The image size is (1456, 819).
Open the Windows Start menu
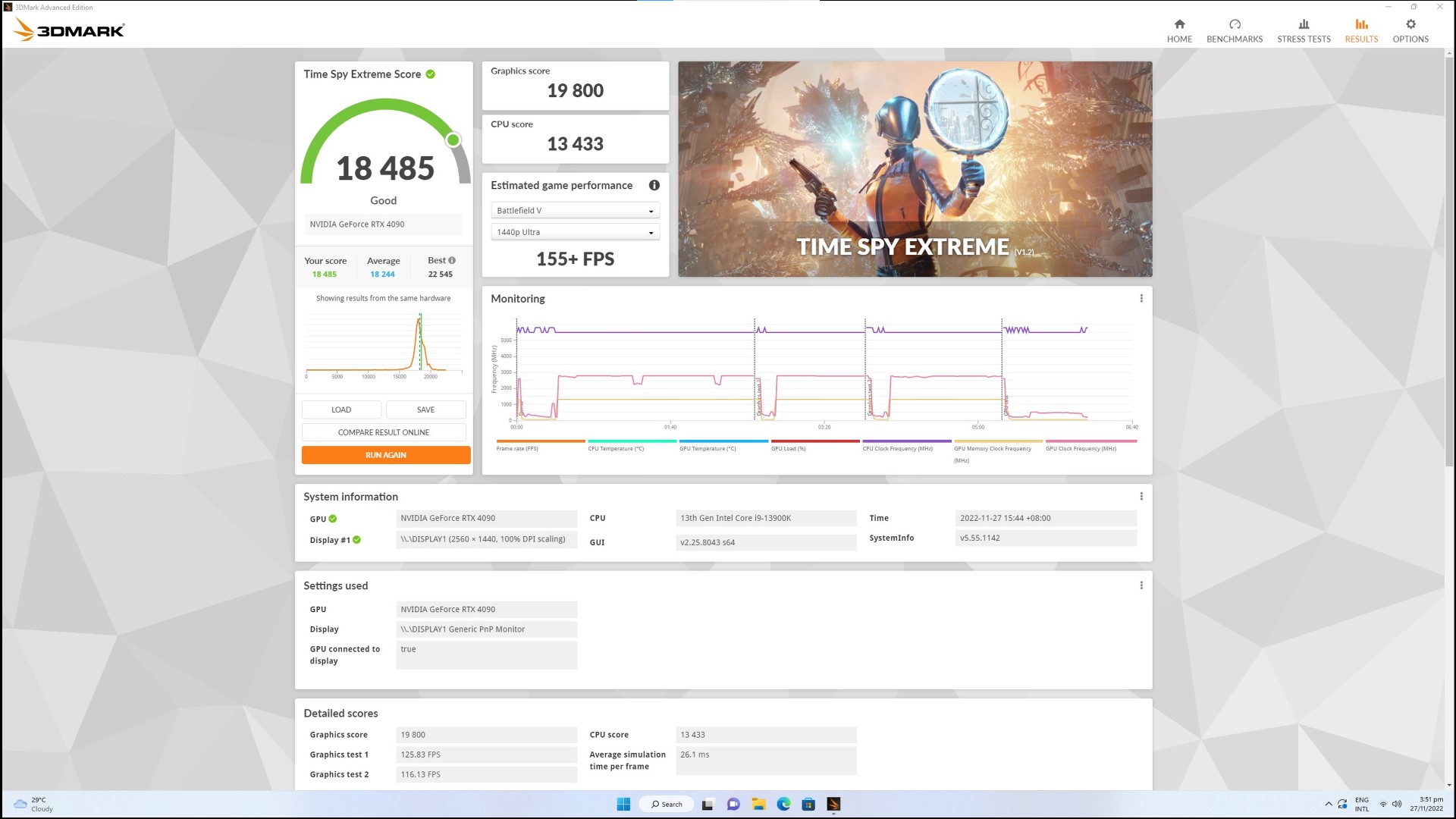click(x=623, y=805)
